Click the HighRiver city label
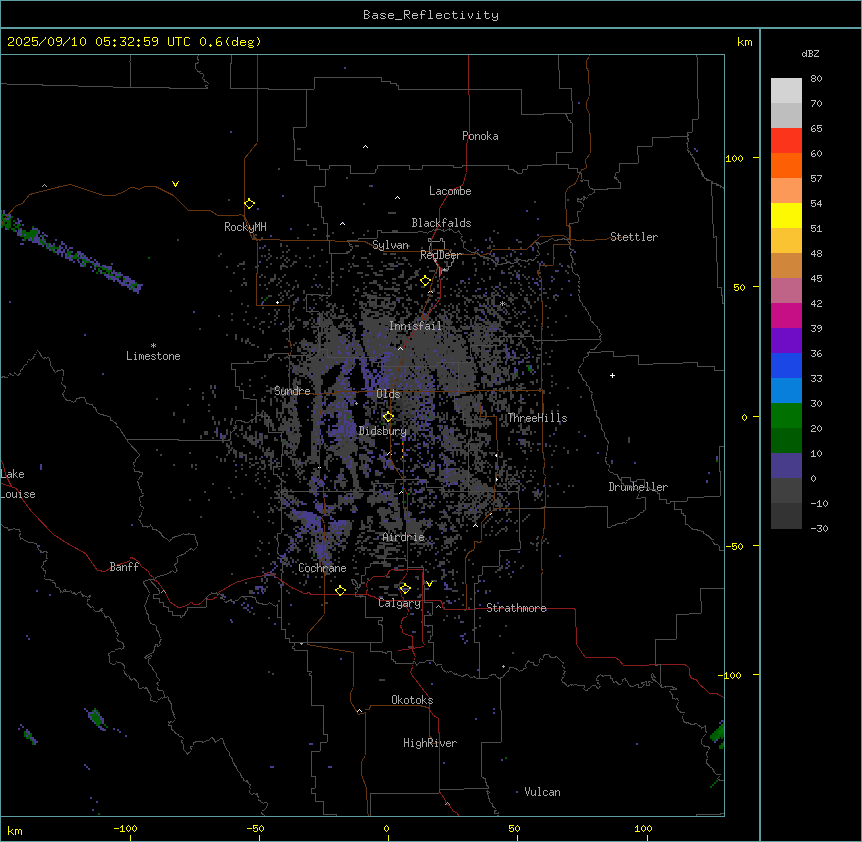The width and height of the screenshot is (862, 842). [430, 743]
